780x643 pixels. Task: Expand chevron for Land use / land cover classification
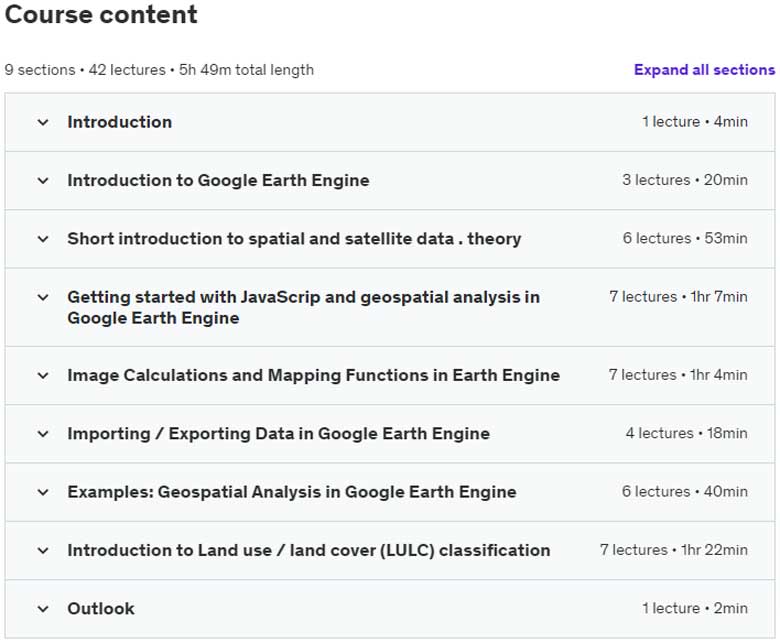(43, 551)
